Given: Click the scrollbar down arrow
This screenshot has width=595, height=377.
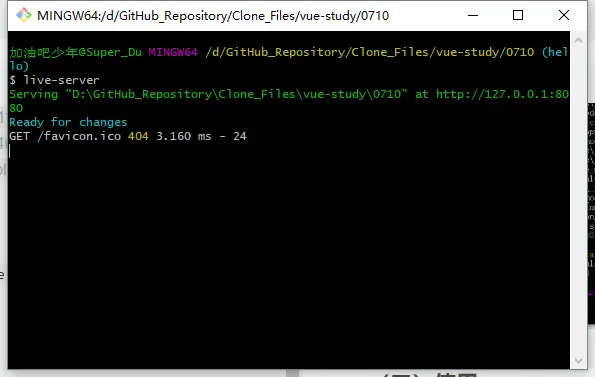Looking at the screenshot, I should pos(578,360).
